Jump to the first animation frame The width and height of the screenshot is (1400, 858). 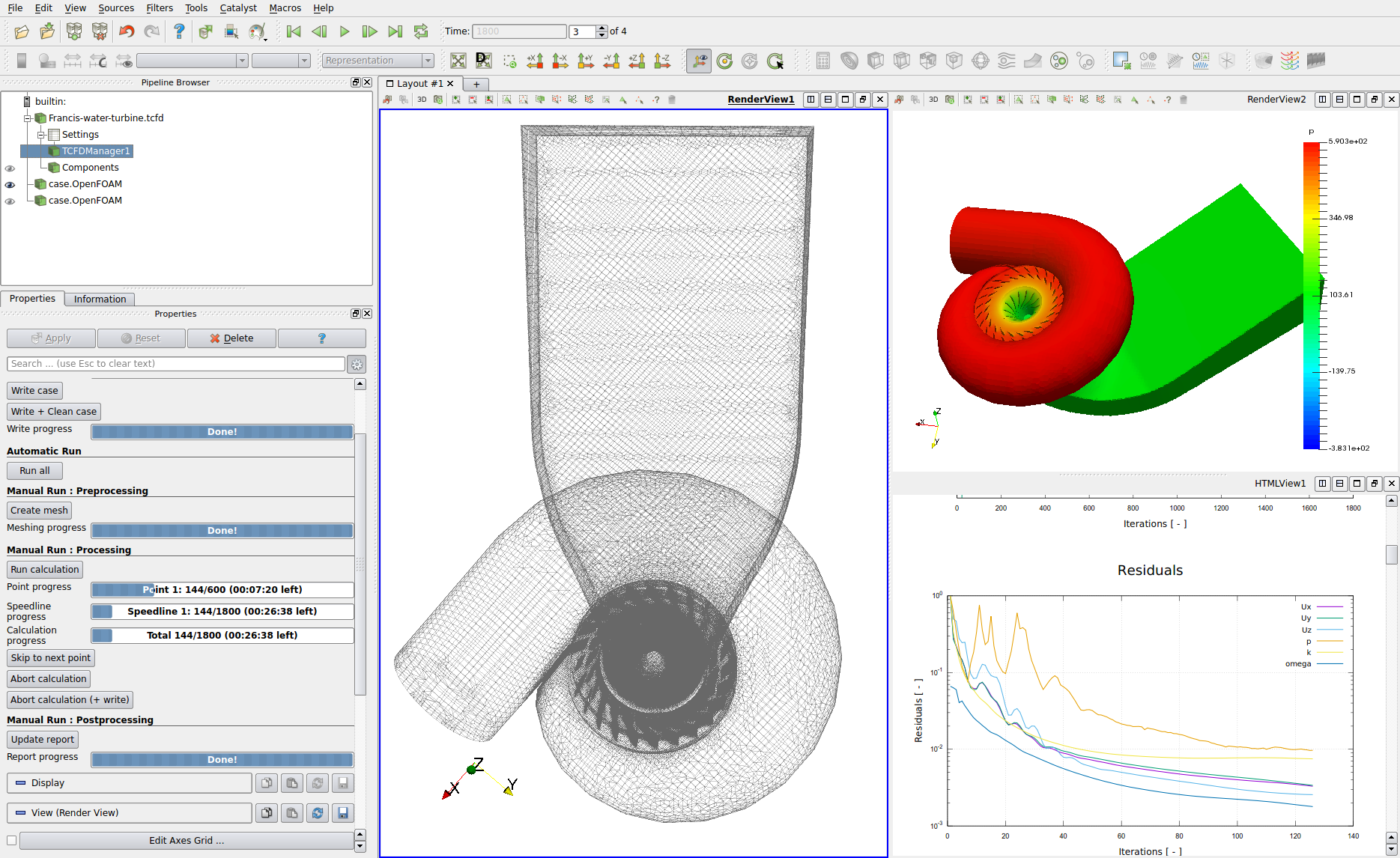click(294, 31)
